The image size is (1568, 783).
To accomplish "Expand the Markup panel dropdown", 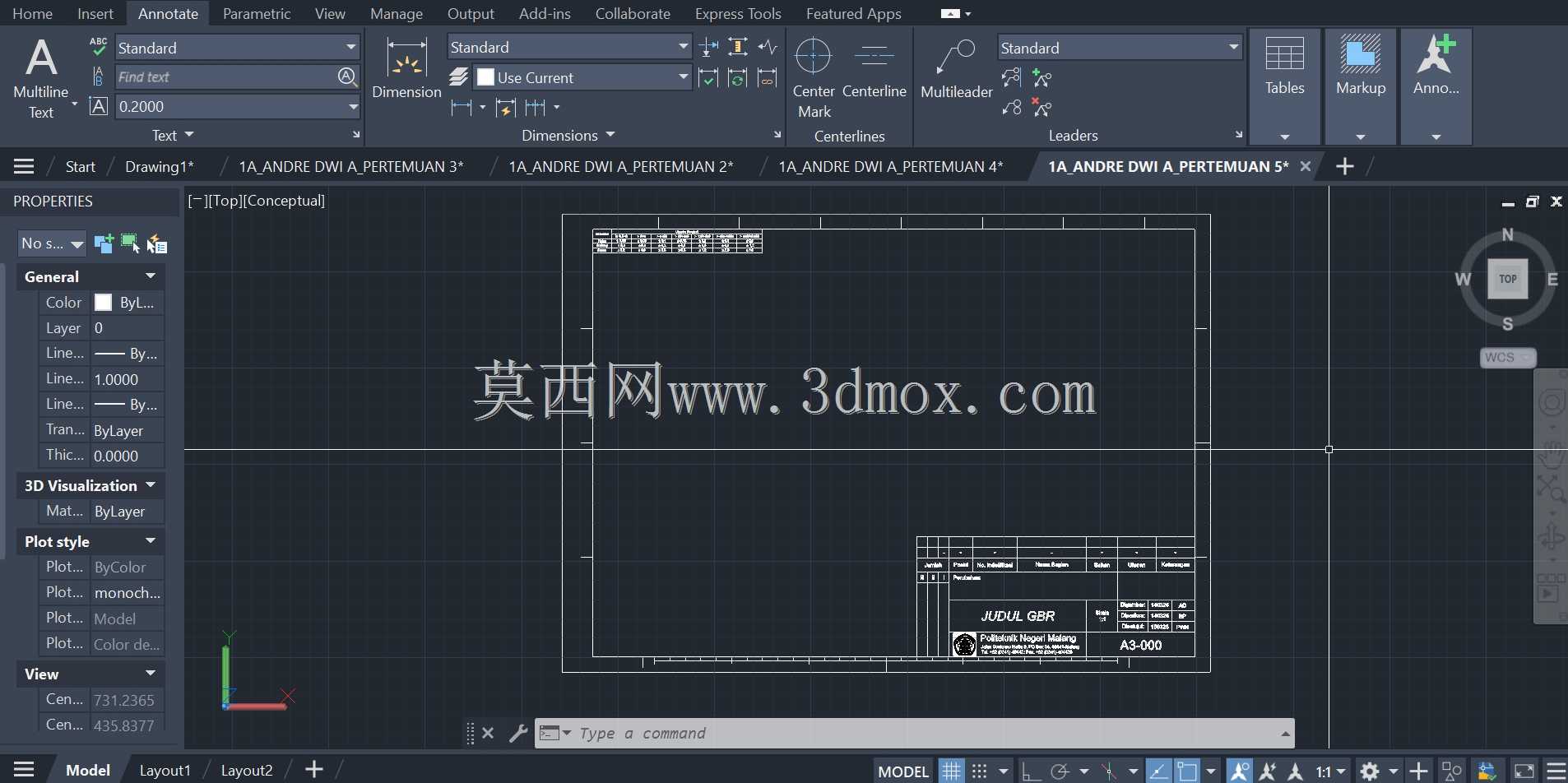I will tap(1361, 137).
